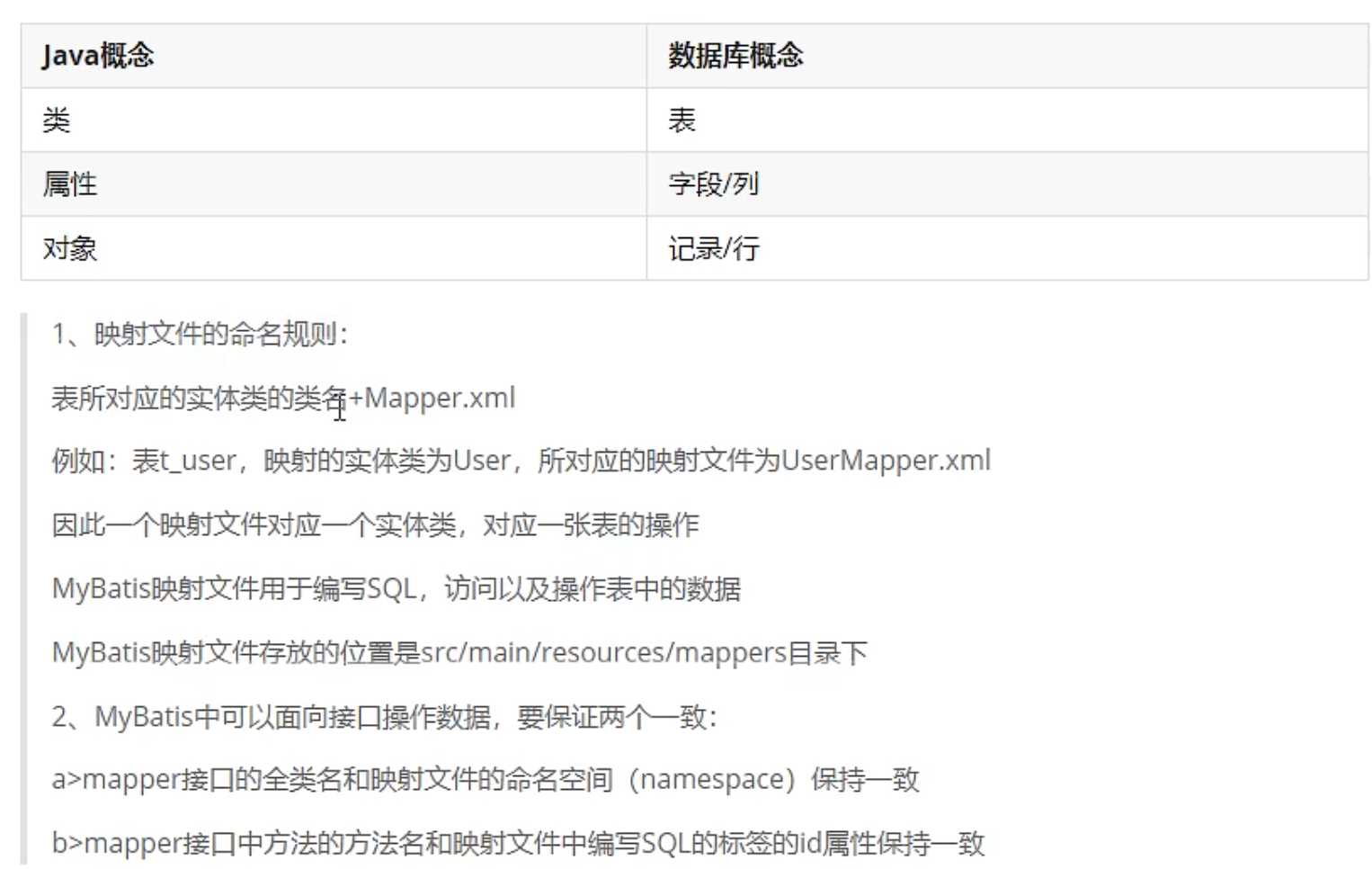Select the '记录/行' table cell
The width and height of the screenshot is (1372, 869).
coord(1007,248)
